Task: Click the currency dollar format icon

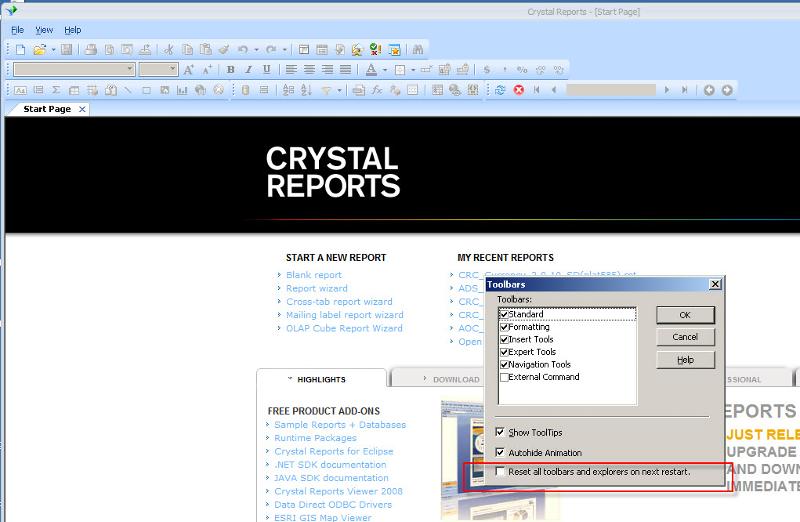Action: (x=487, y=69)
